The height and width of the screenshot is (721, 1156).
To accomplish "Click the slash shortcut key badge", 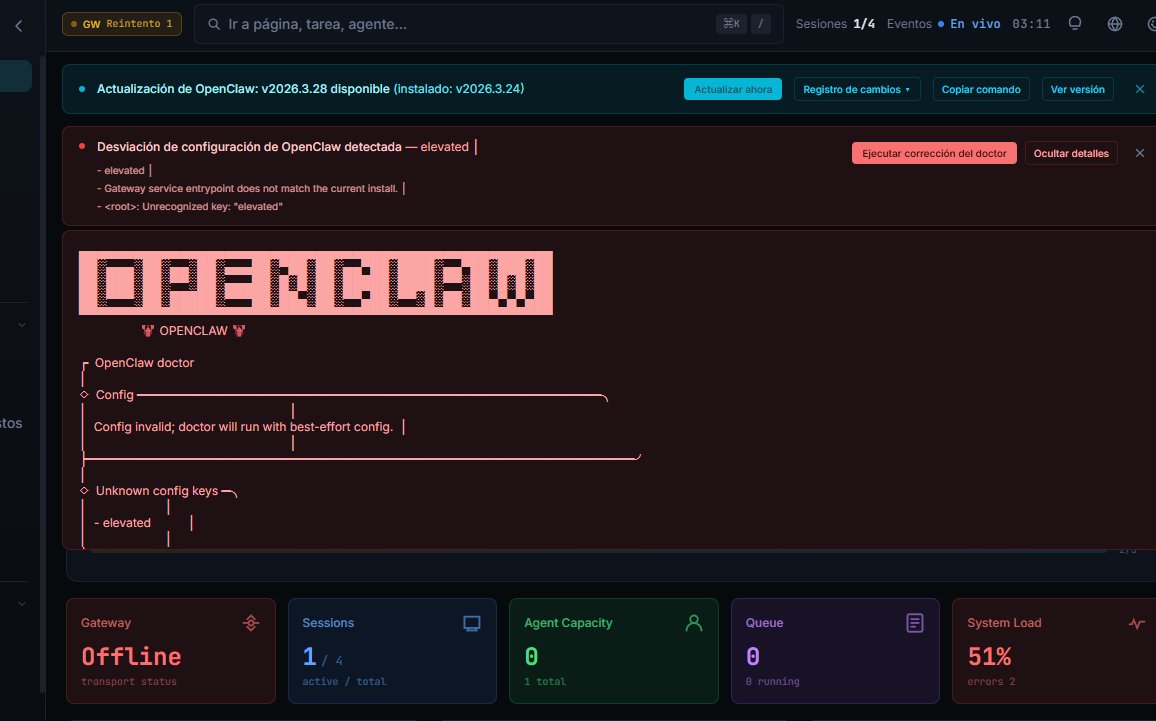I will (761, 24).
